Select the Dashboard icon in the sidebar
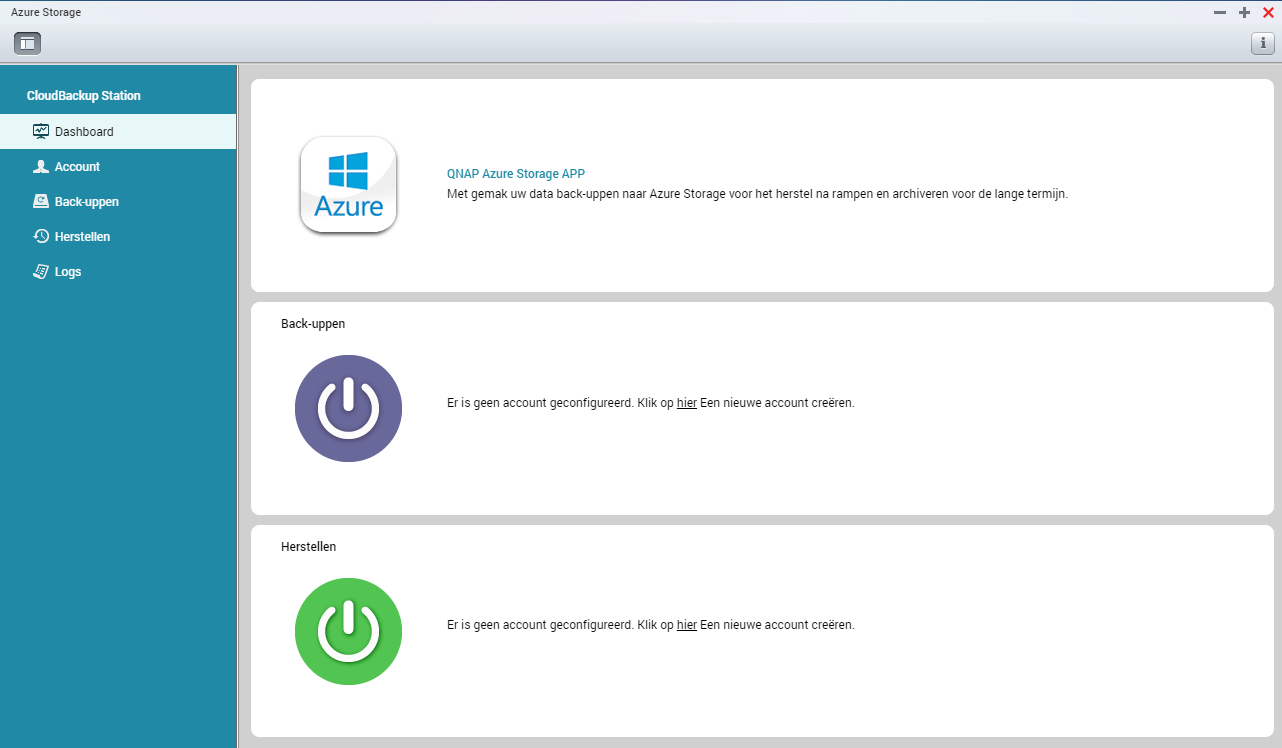The width and height of the screenshot is (1282, 748). [x=40, y=131]
